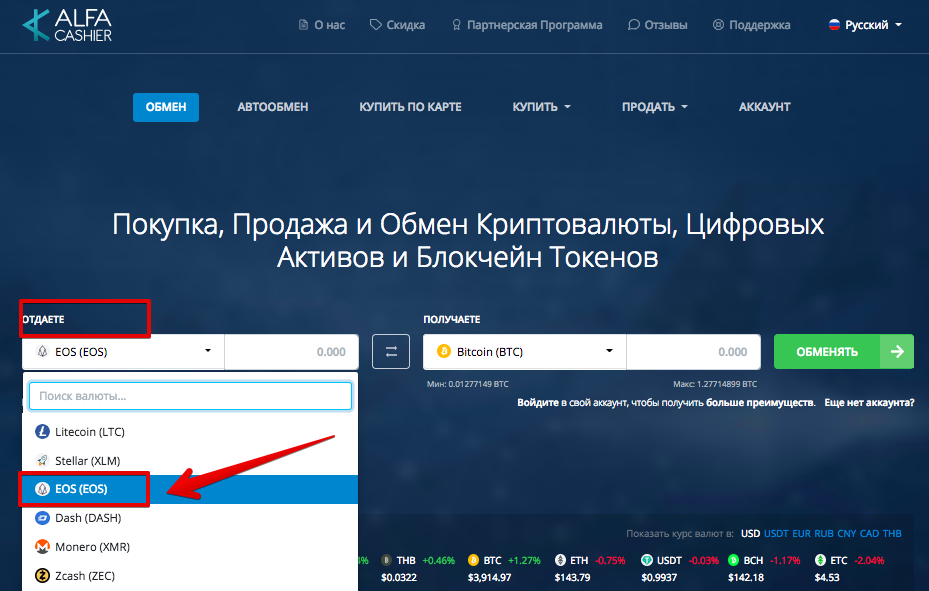Screen dimensions: 929x591
Task: Click the tag icon beside Скидка
Action: pyautogui.click(x=376, y=25)
